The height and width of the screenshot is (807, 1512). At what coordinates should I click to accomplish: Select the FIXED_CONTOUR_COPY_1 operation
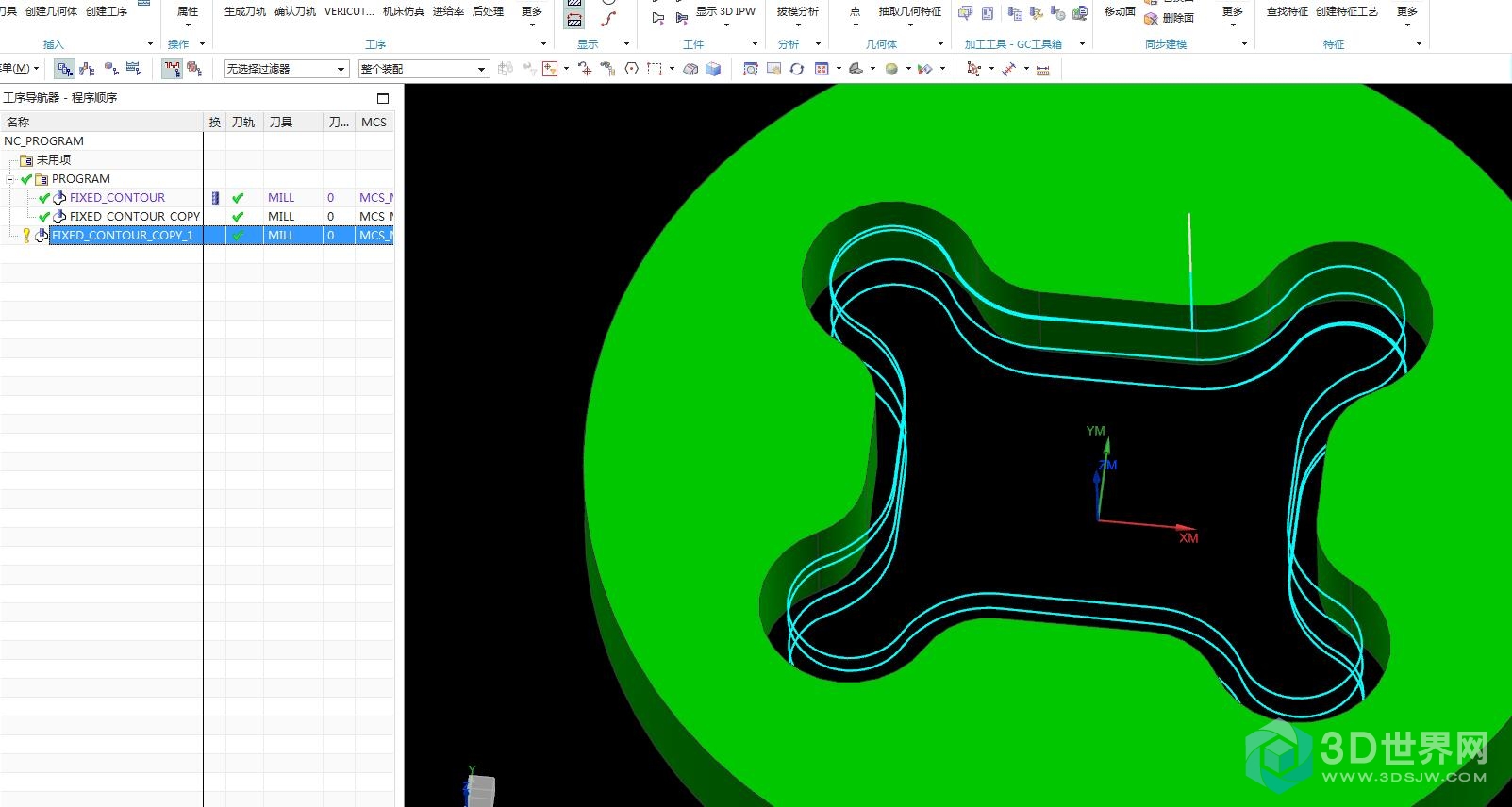(x=123, y=236)
